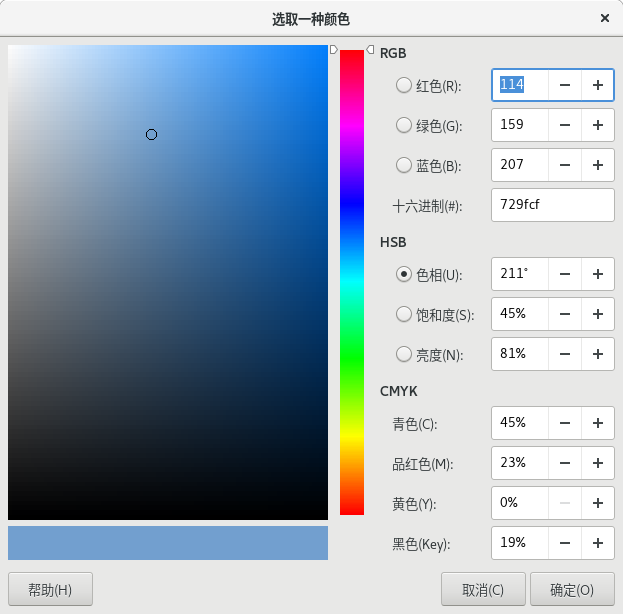Increase the hue (U) degree with plus
Viewport: 623px width, 614px height.
click(x=598, y=274)
